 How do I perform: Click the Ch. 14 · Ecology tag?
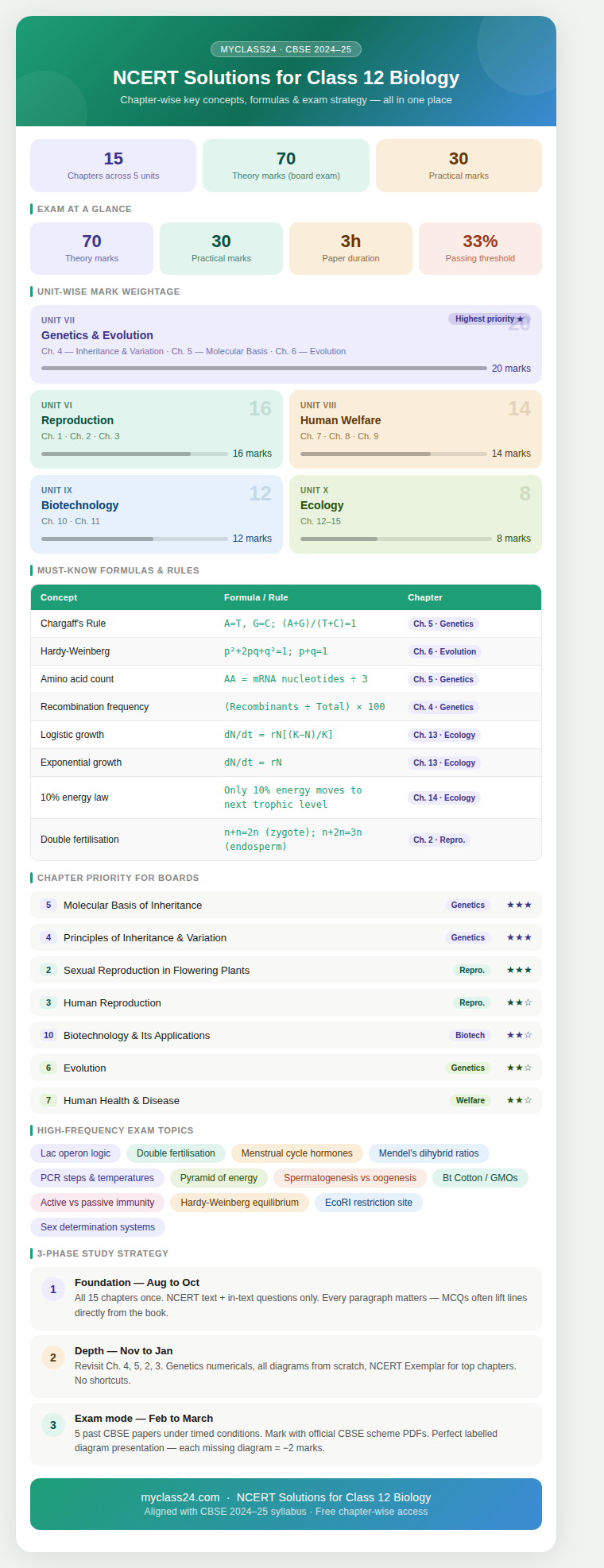444,798
